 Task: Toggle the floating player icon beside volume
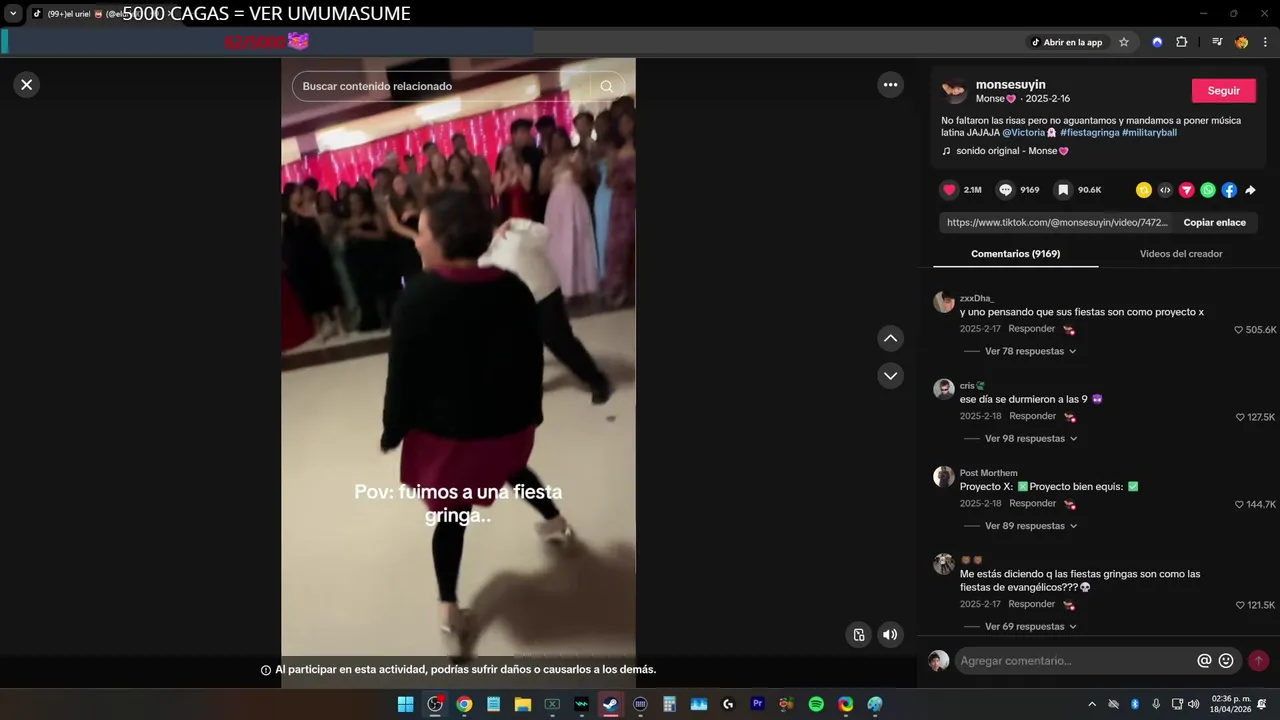858,634
